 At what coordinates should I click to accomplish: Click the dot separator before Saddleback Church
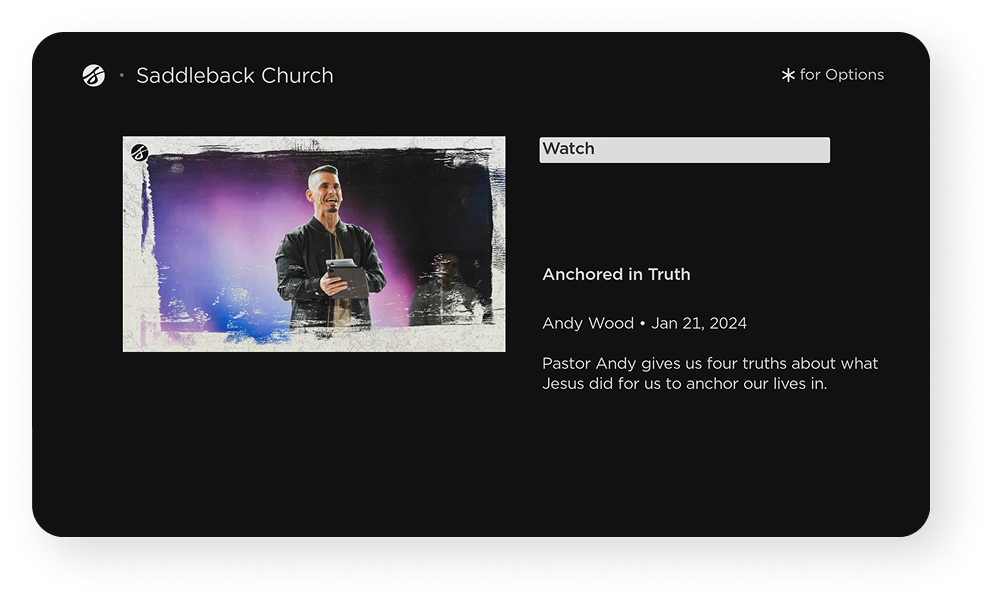tap(122, 76)
